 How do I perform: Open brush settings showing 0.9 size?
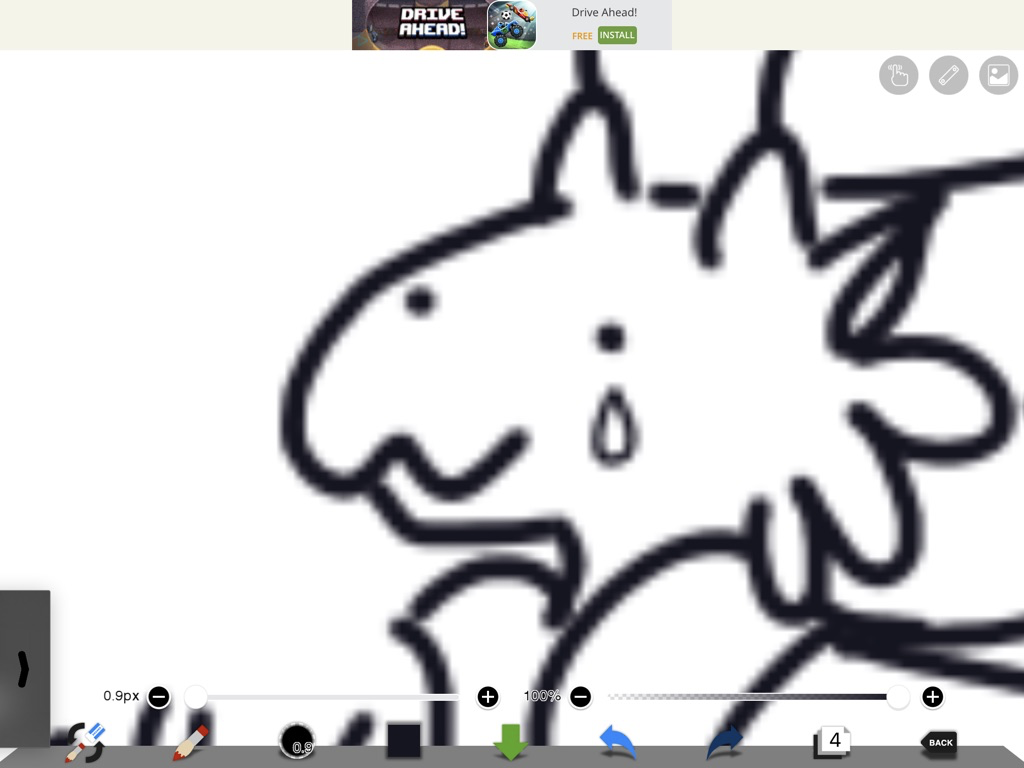pos(297,742)
